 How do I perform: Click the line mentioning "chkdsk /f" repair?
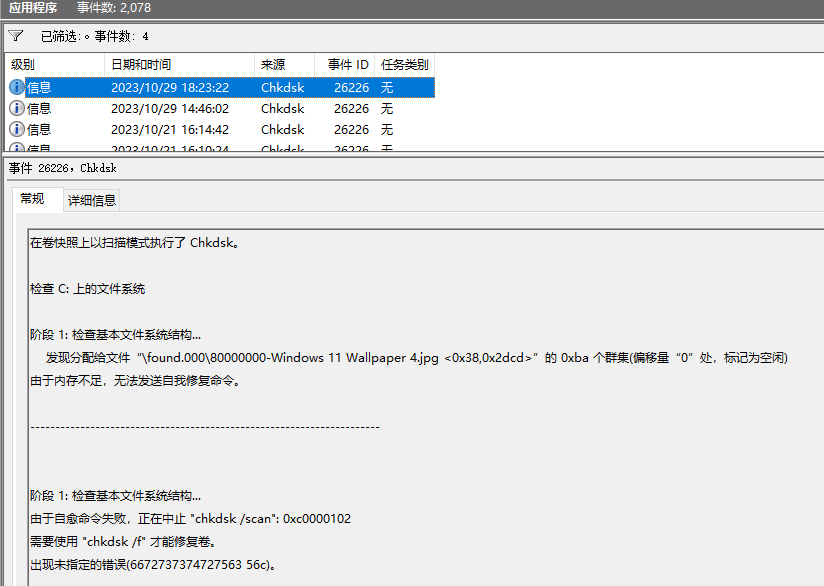(123, 542)
